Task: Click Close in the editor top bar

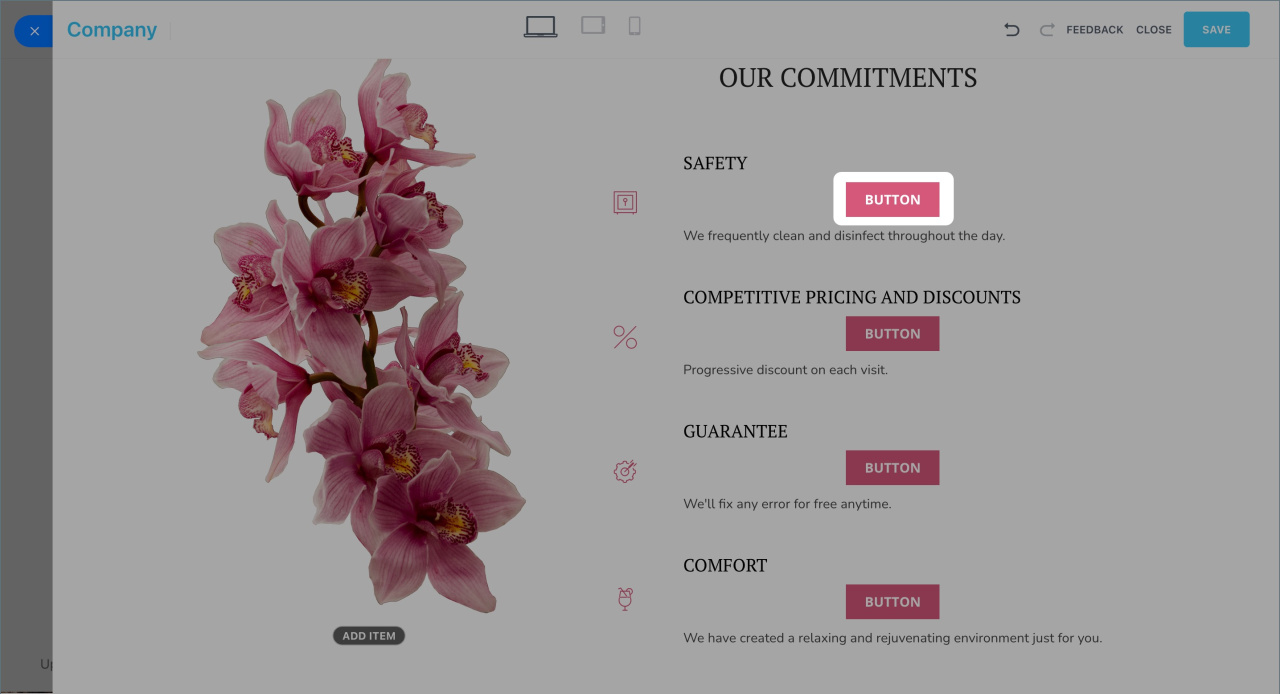Action: [x=1154, y=30]
